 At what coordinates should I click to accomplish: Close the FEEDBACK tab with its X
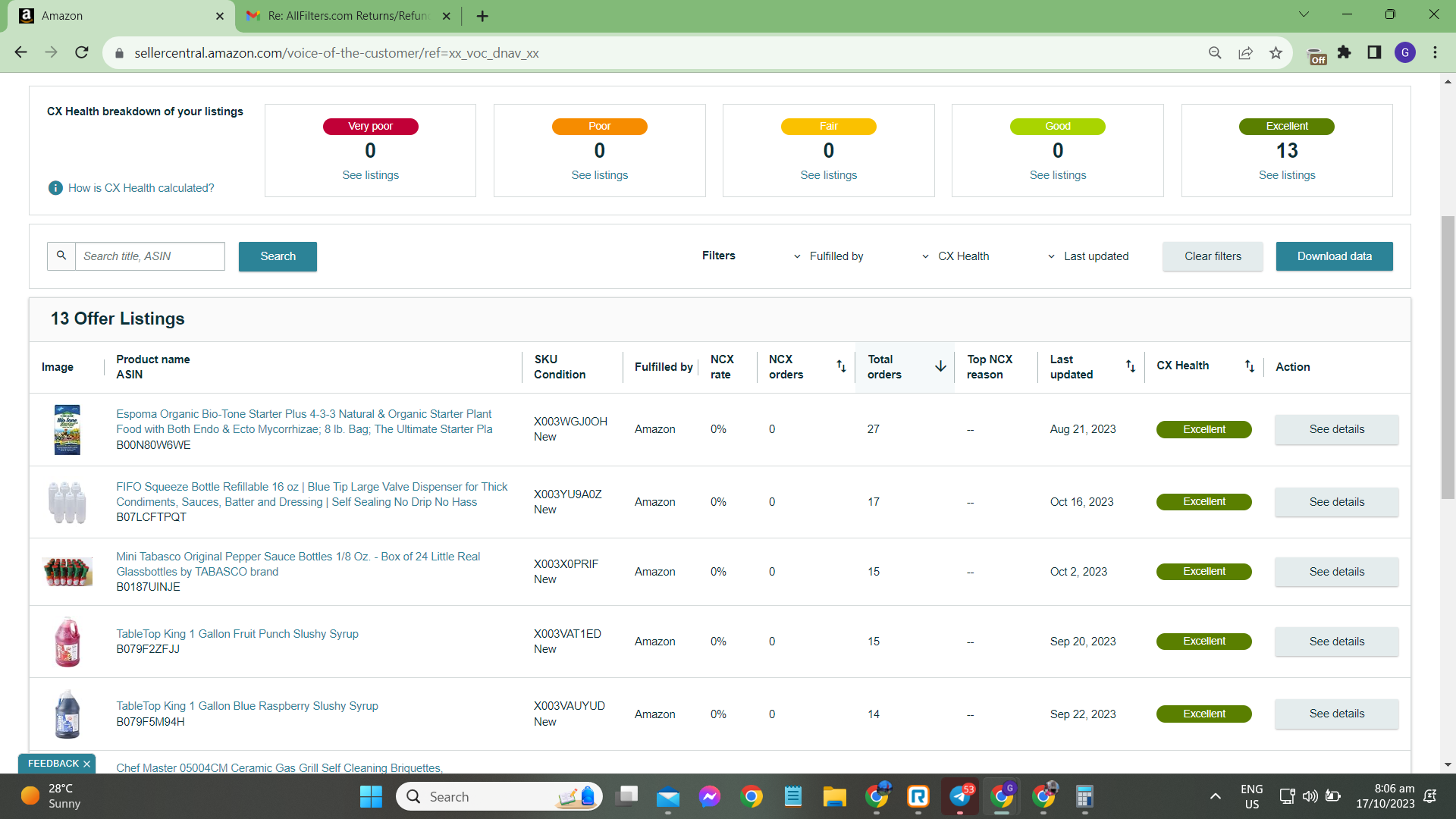point(86,764)
